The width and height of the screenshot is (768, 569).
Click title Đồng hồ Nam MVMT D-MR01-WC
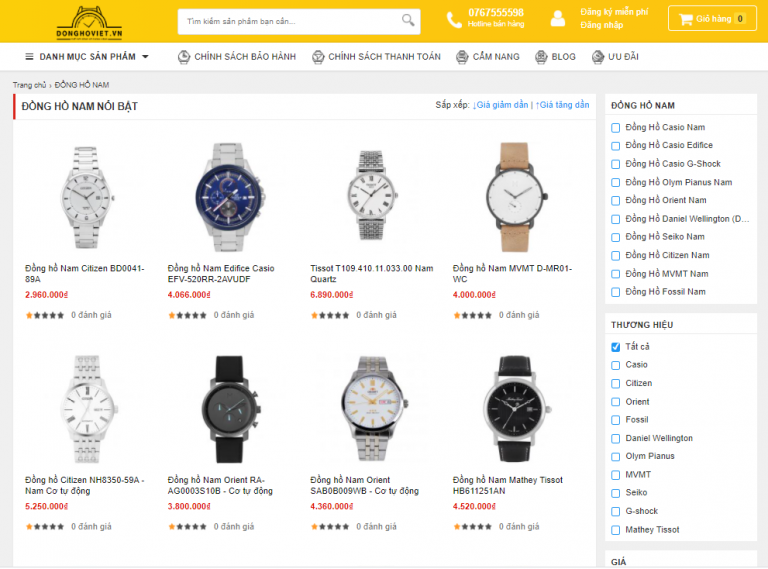coord(512,274)
